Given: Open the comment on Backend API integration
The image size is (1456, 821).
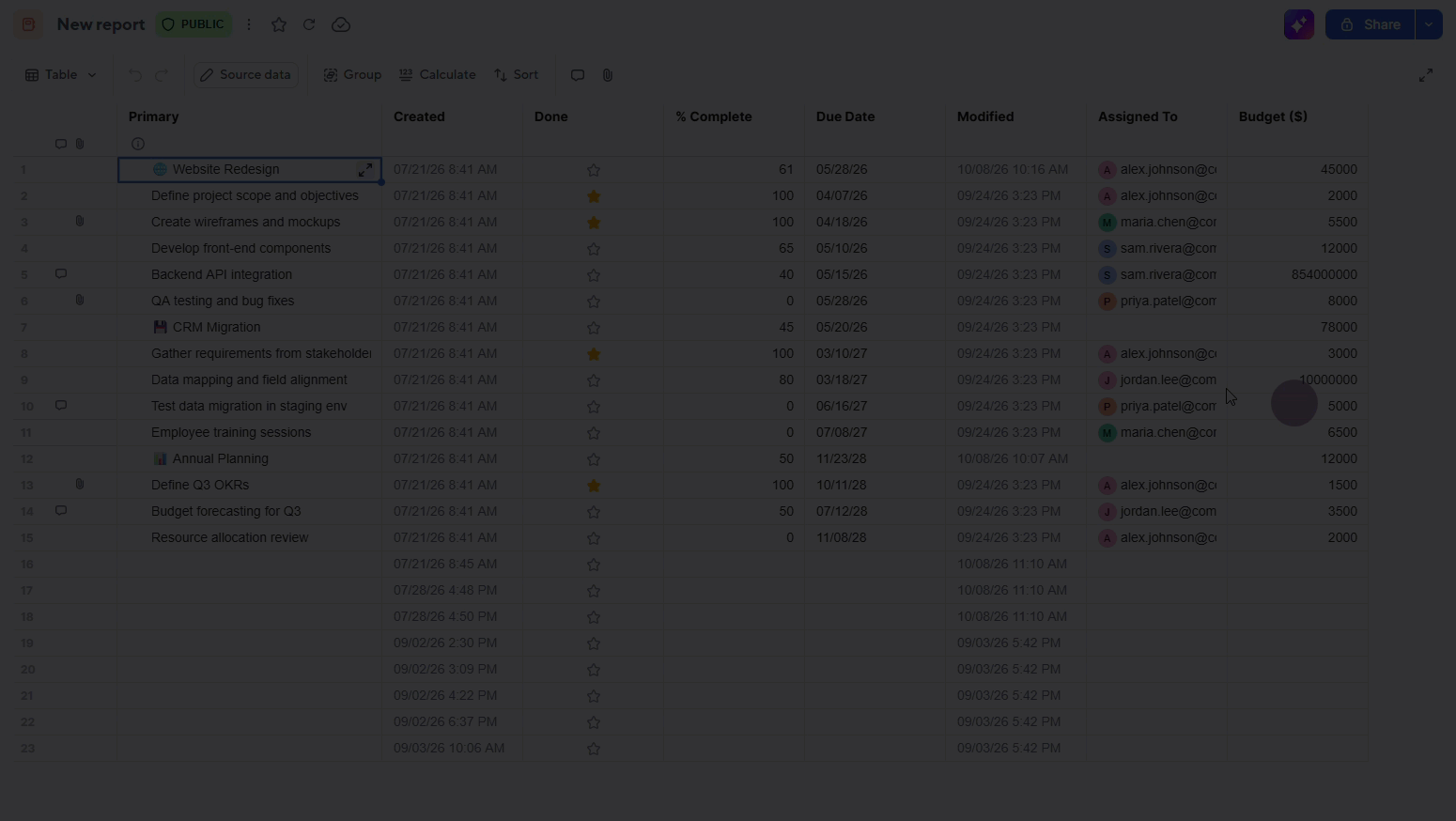Looking at the screenshot, I should click(x=61, y=274).
